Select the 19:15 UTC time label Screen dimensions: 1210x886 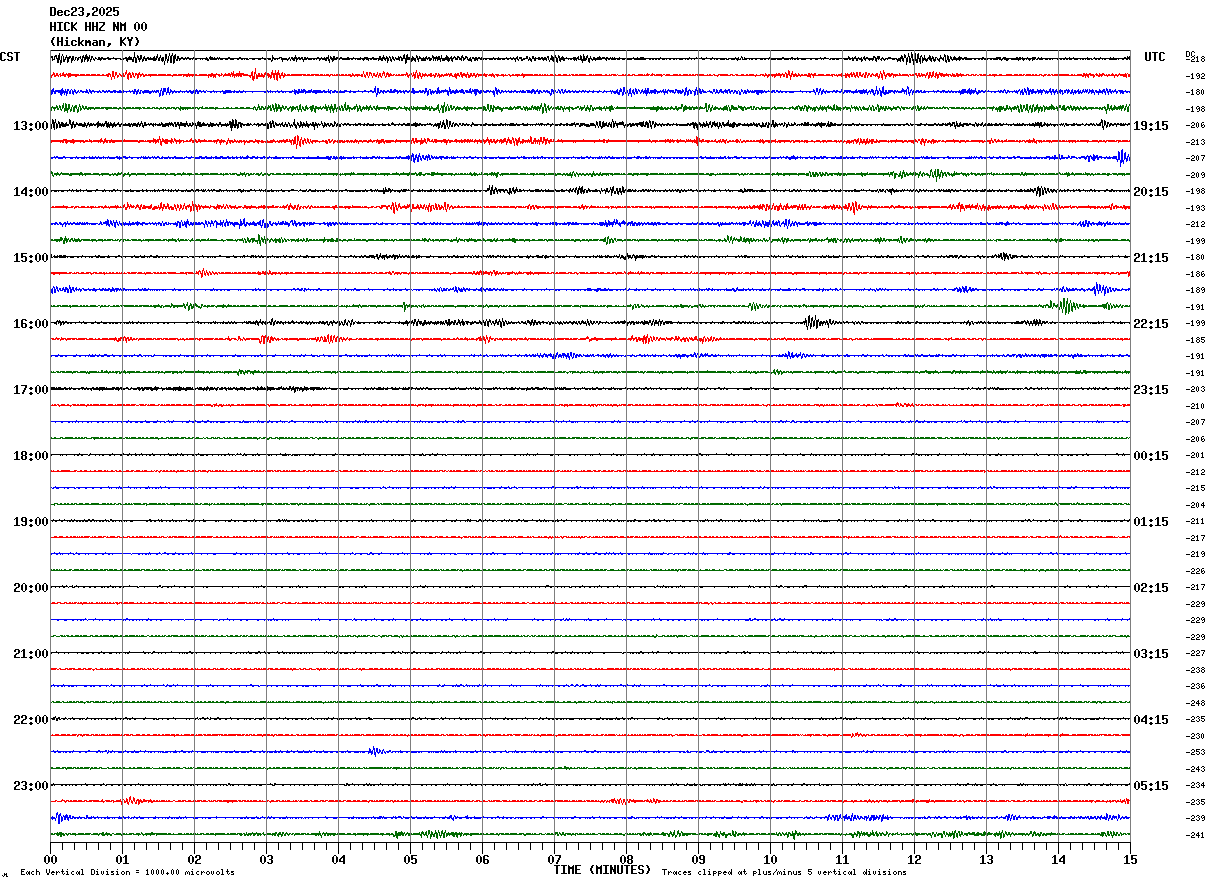click(x=1150, y=126)
